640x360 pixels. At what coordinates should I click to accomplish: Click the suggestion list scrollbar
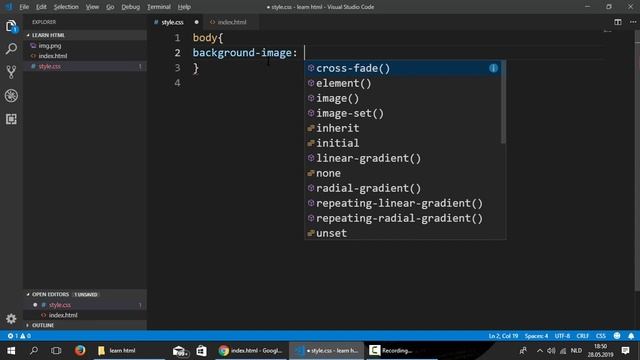(503, 102)
